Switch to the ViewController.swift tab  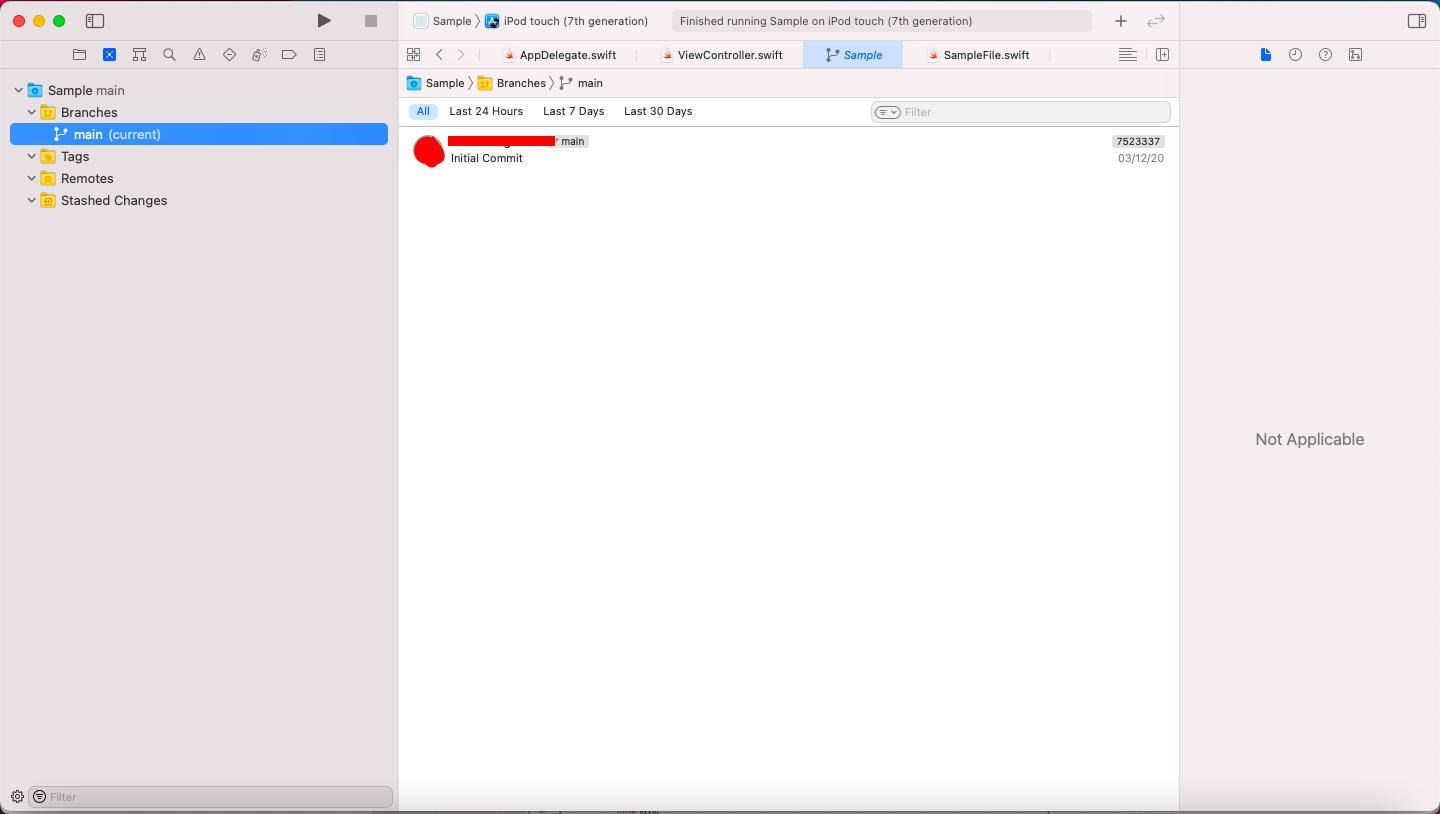(x=722, y=55)
